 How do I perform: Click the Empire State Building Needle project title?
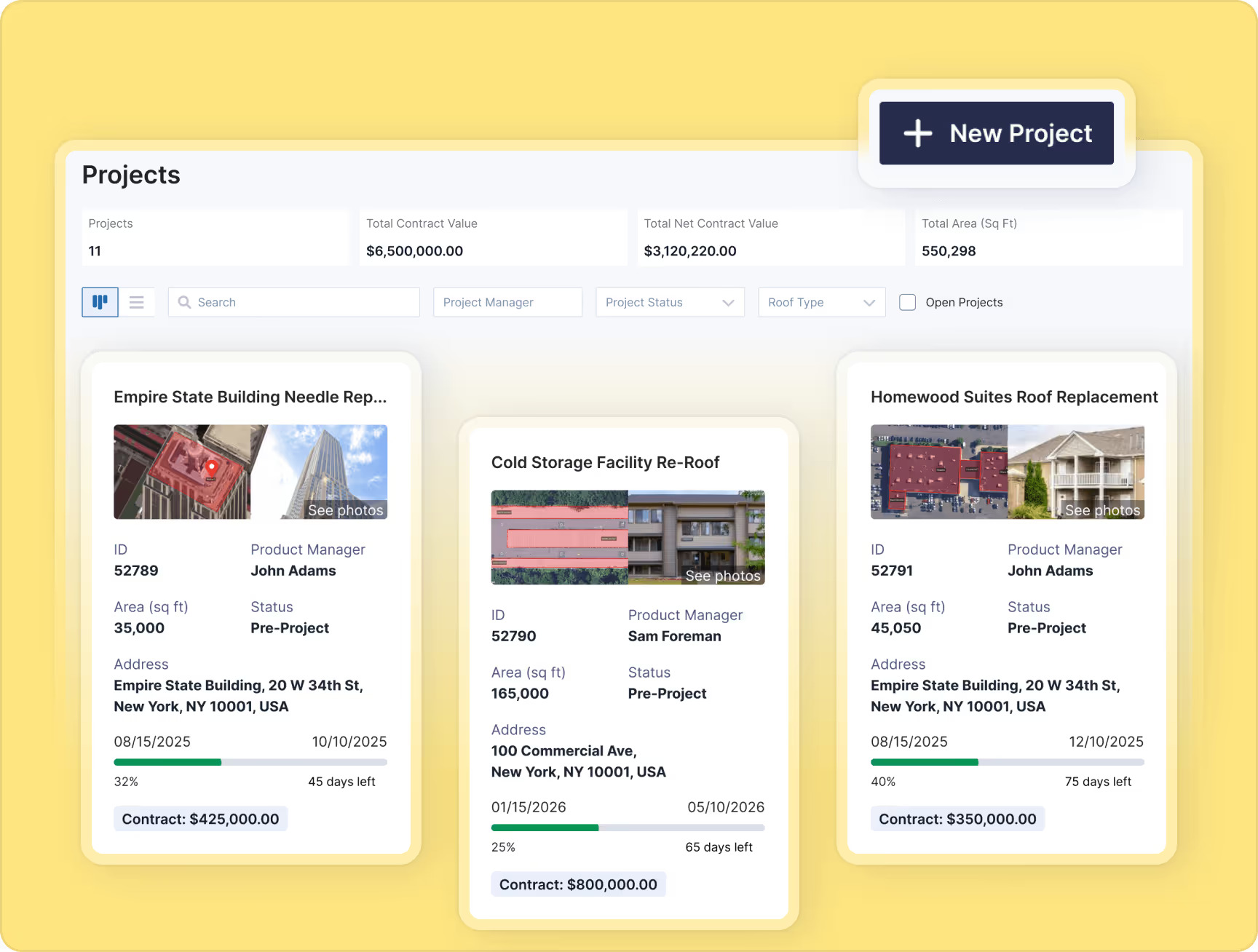[250, 397]
